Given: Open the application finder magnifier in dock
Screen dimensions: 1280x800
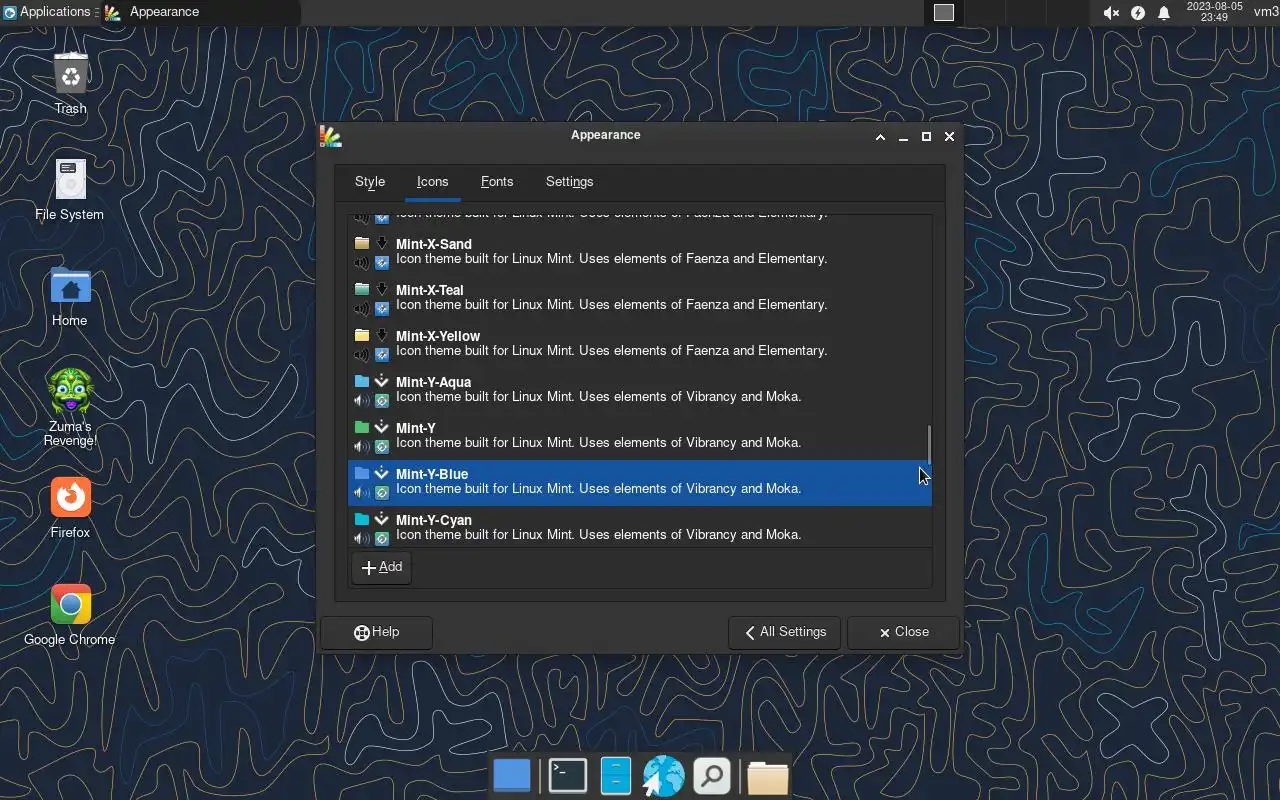Looking at the screenshot, I should pos(712,776).
